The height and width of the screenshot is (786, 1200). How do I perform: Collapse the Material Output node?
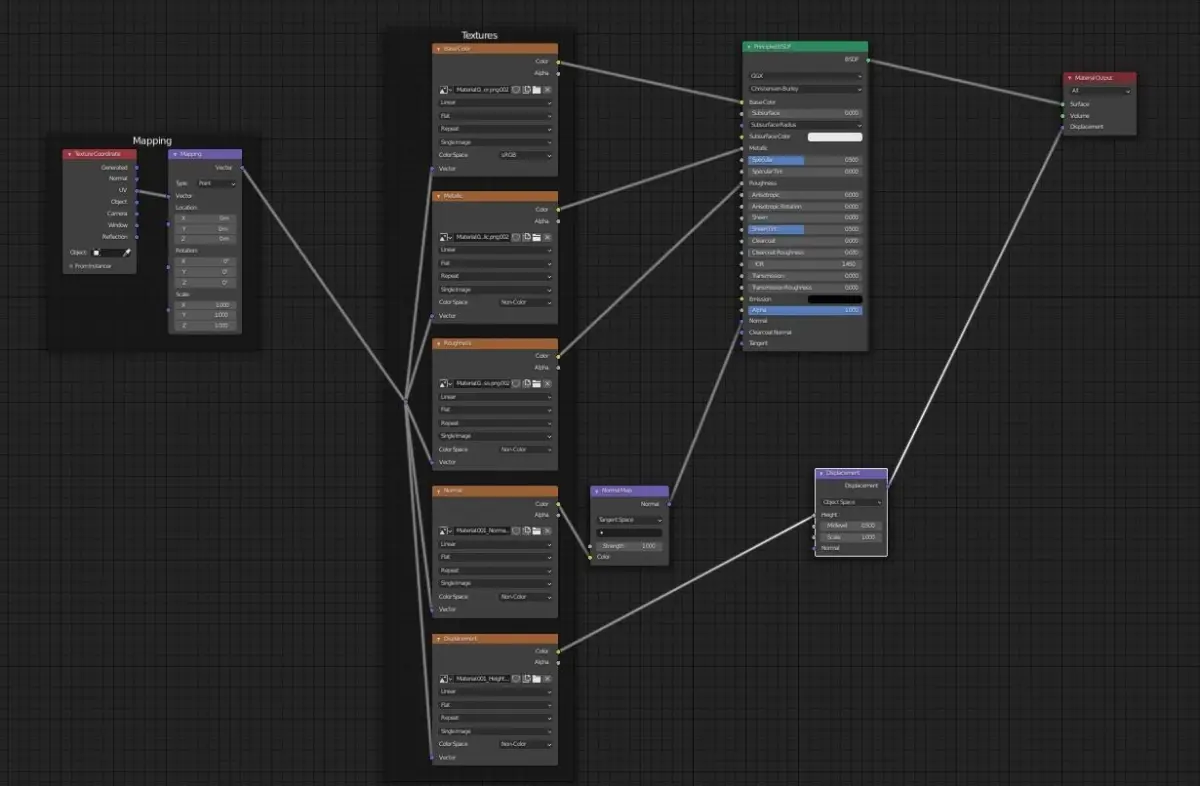click(1069, 78)
